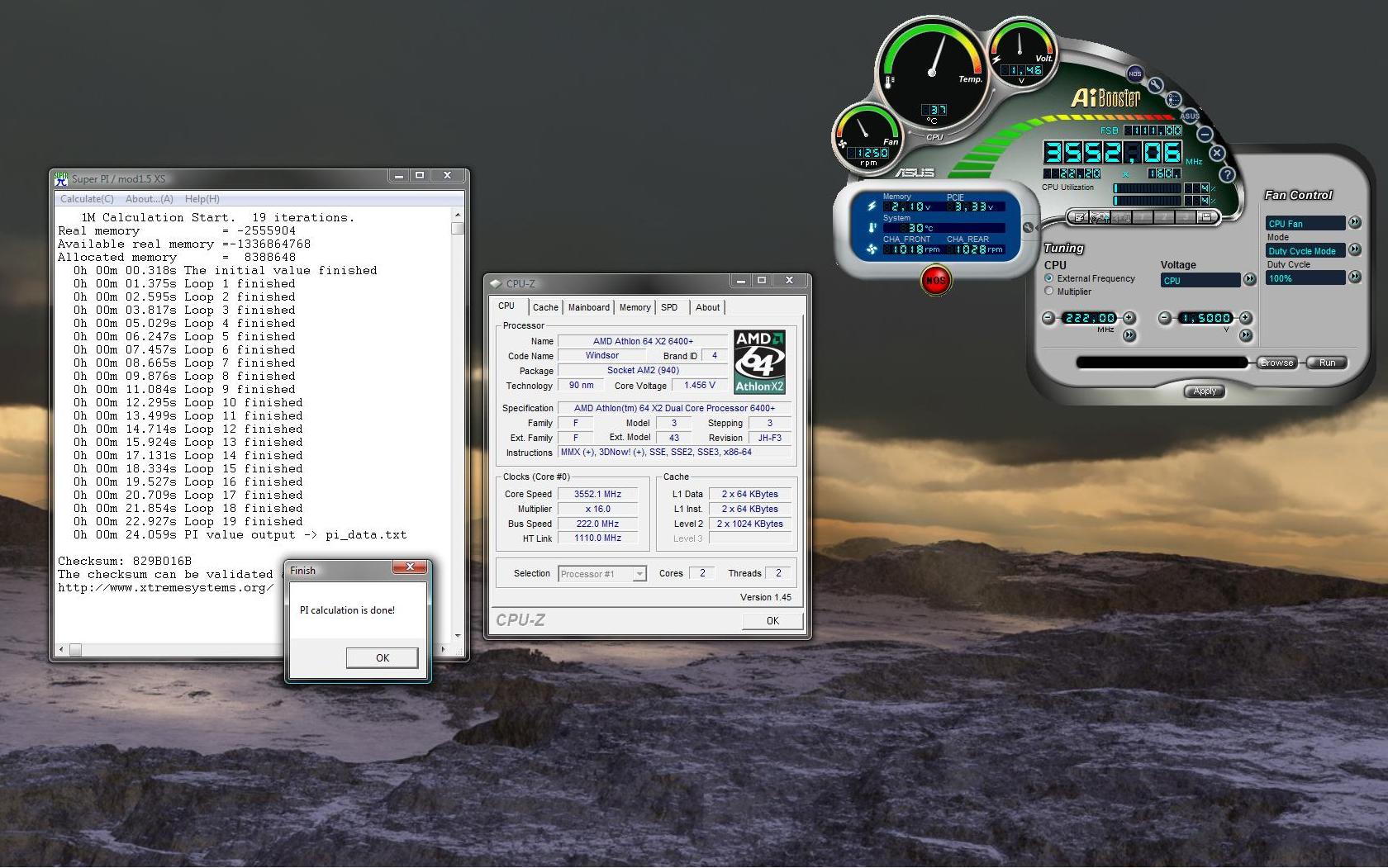Click the file path field left of Browse
The width and height of the screenshot is (1388, 868).
[x=1162, y=363]
